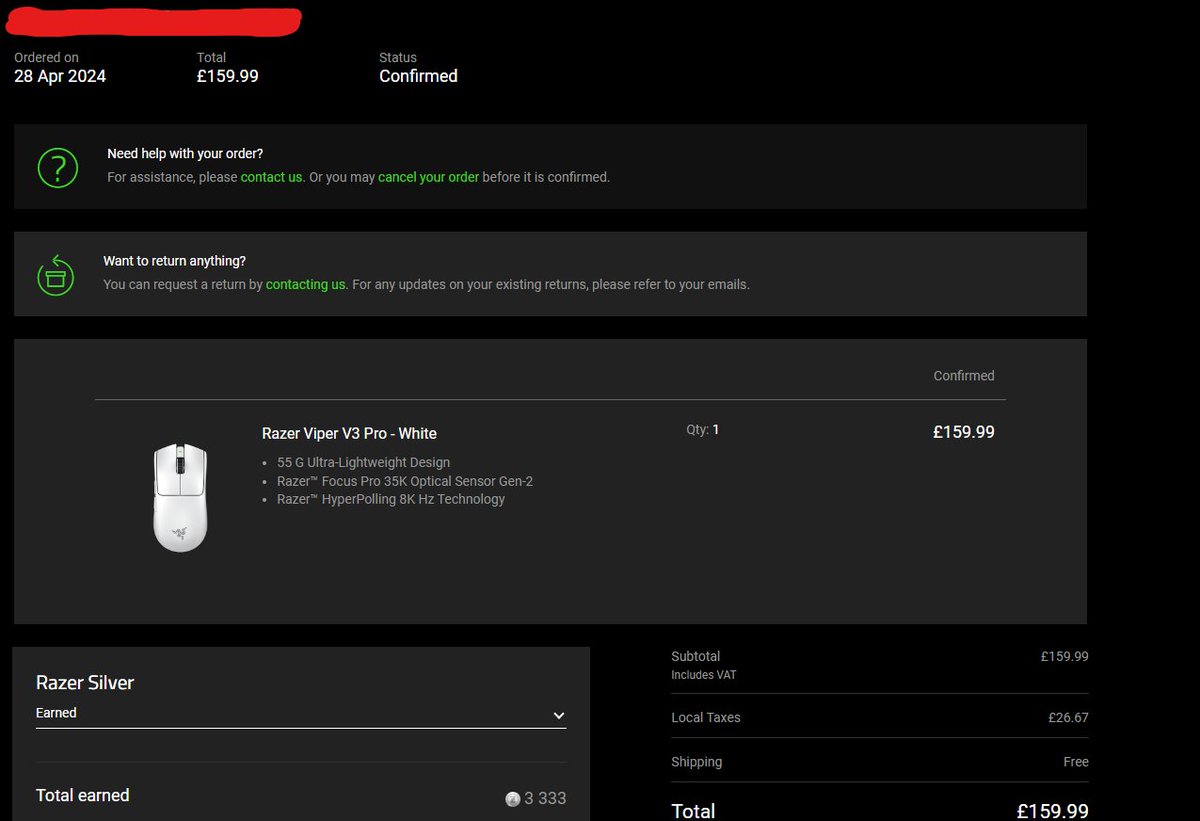Click the 'Confirmed' label in the product card
The width and height of the screenshot is (1200, 821).
tap(964, 376)
